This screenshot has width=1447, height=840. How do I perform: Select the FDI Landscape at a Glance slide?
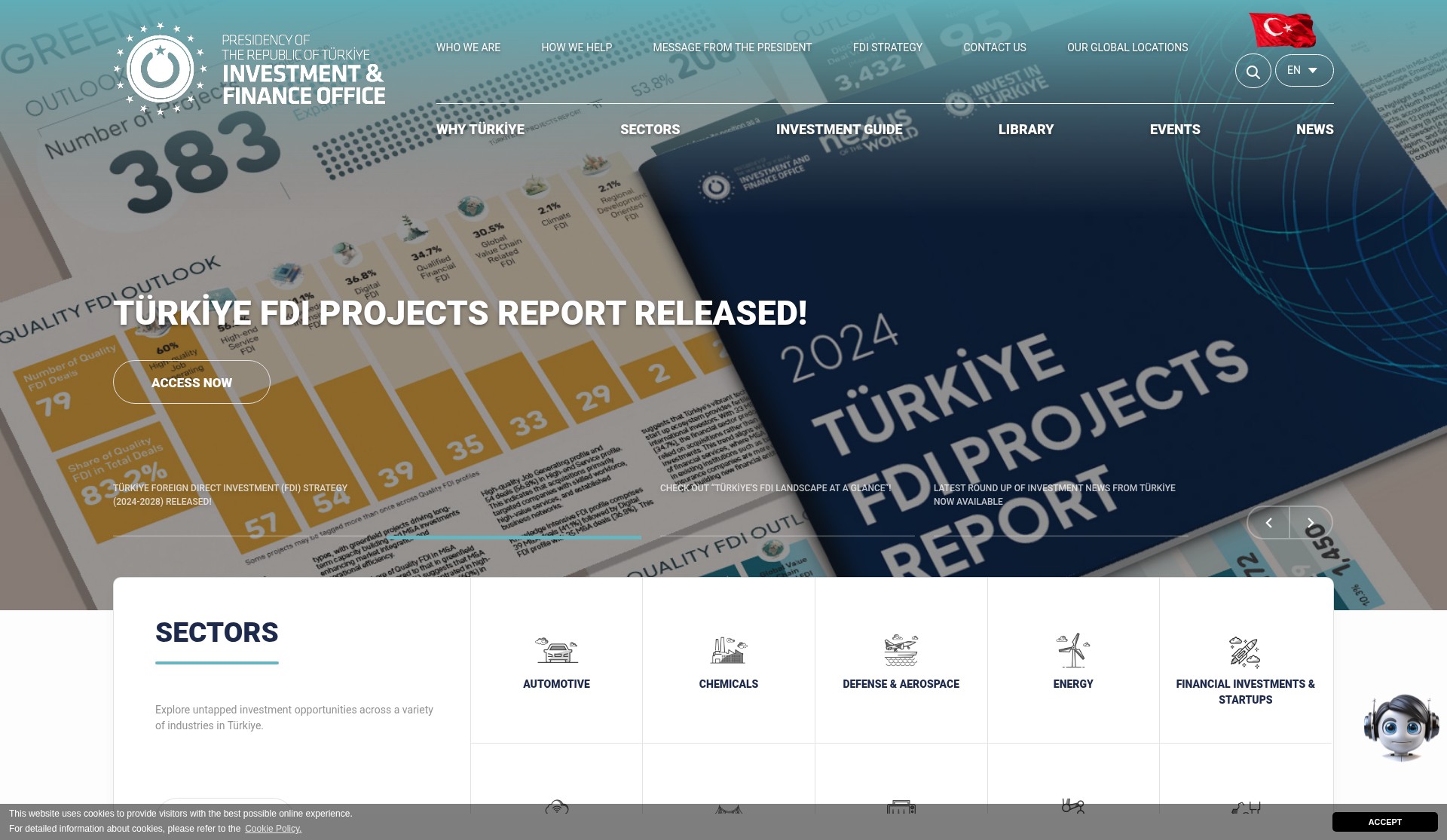coord(775,488)
